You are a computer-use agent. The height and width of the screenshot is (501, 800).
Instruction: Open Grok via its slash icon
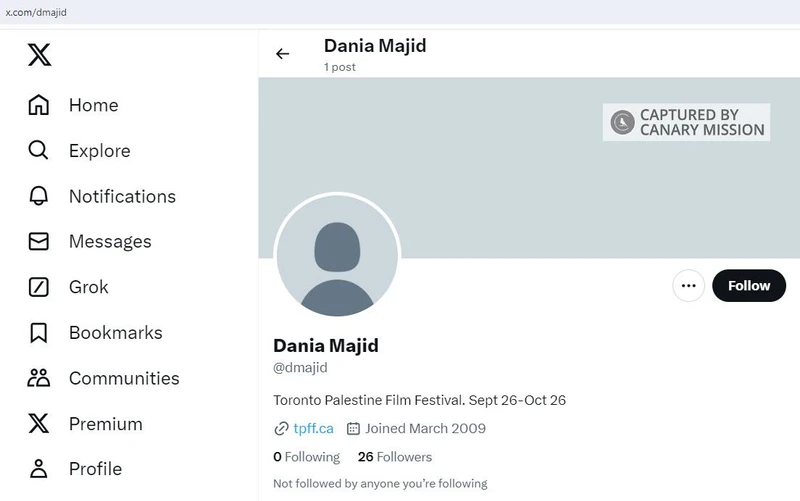[39, 287]
